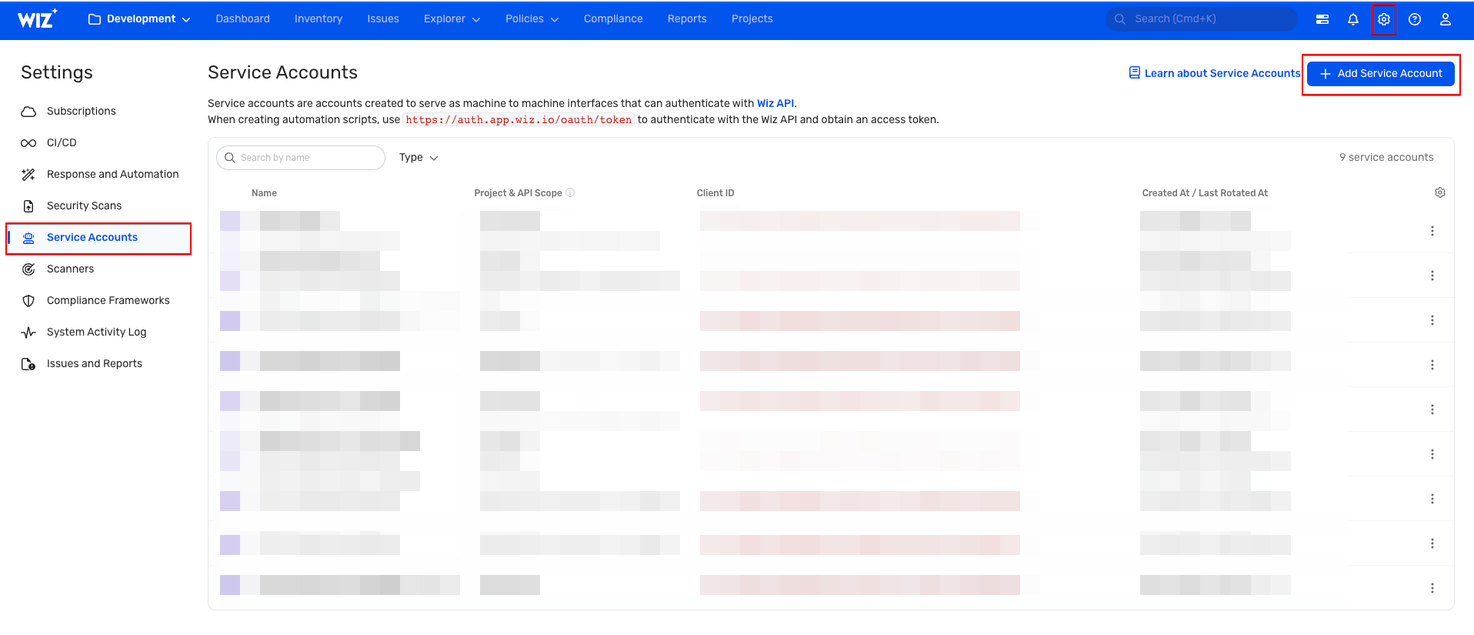Image resolution: width=1474 pixels, height=635 pixels.
Task: Open Learn about Service Accounts link
Action: tap(1214, 73)
